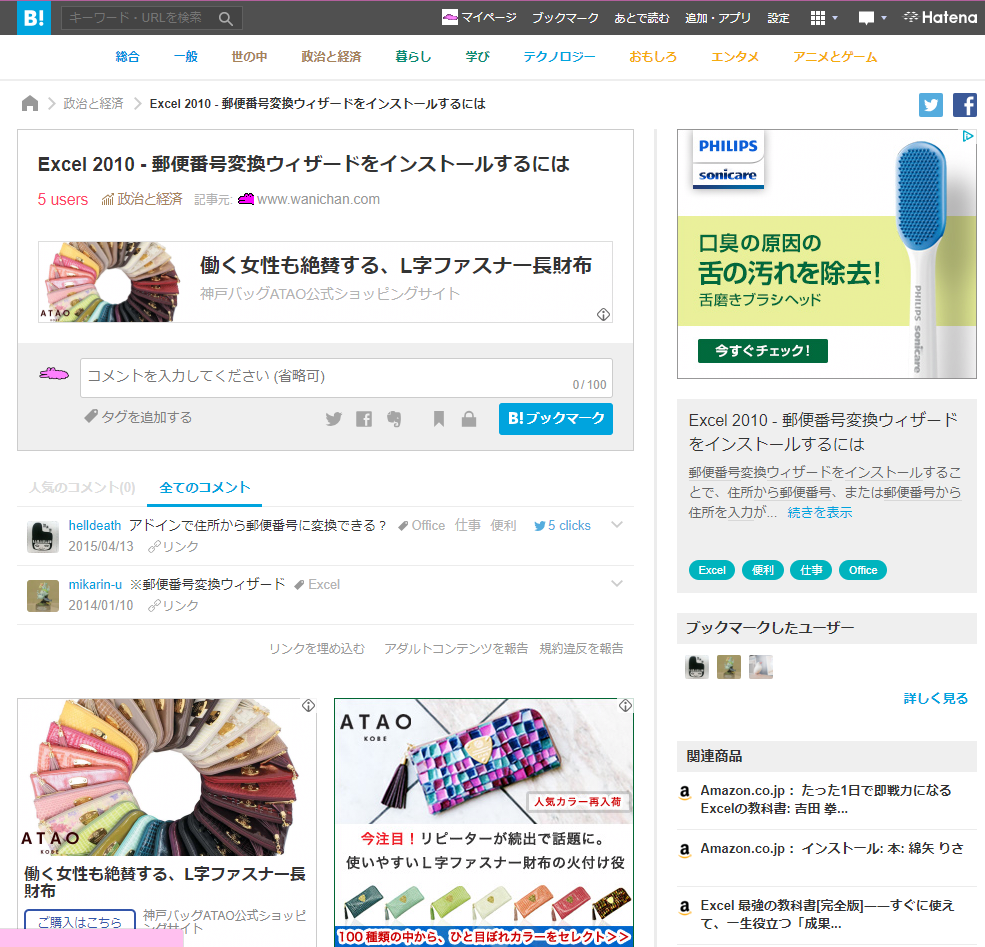Open マイページ menu

(x=480, y=18)
